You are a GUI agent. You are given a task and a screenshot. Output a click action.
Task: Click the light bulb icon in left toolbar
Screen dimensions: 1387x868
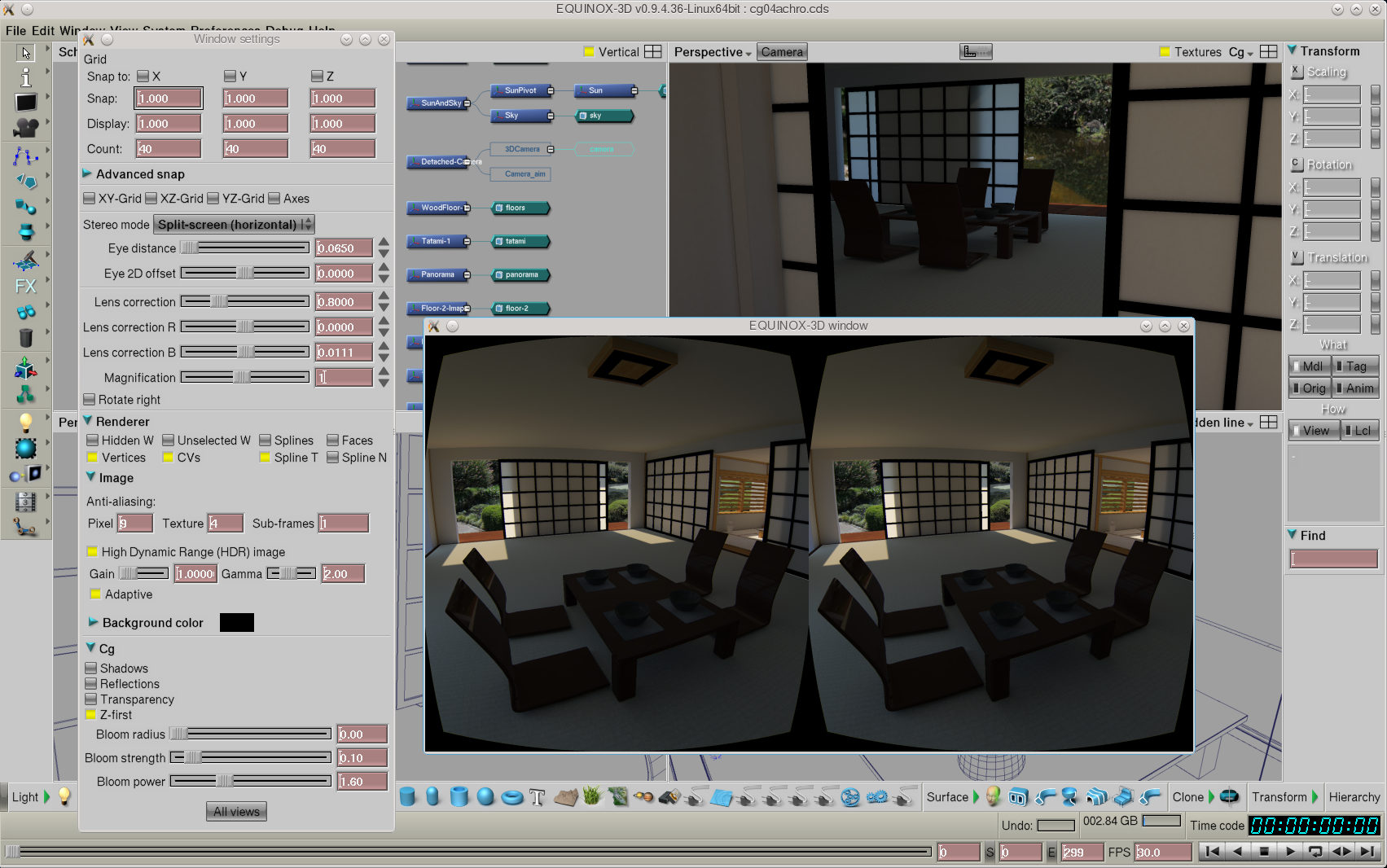(26, 422)
